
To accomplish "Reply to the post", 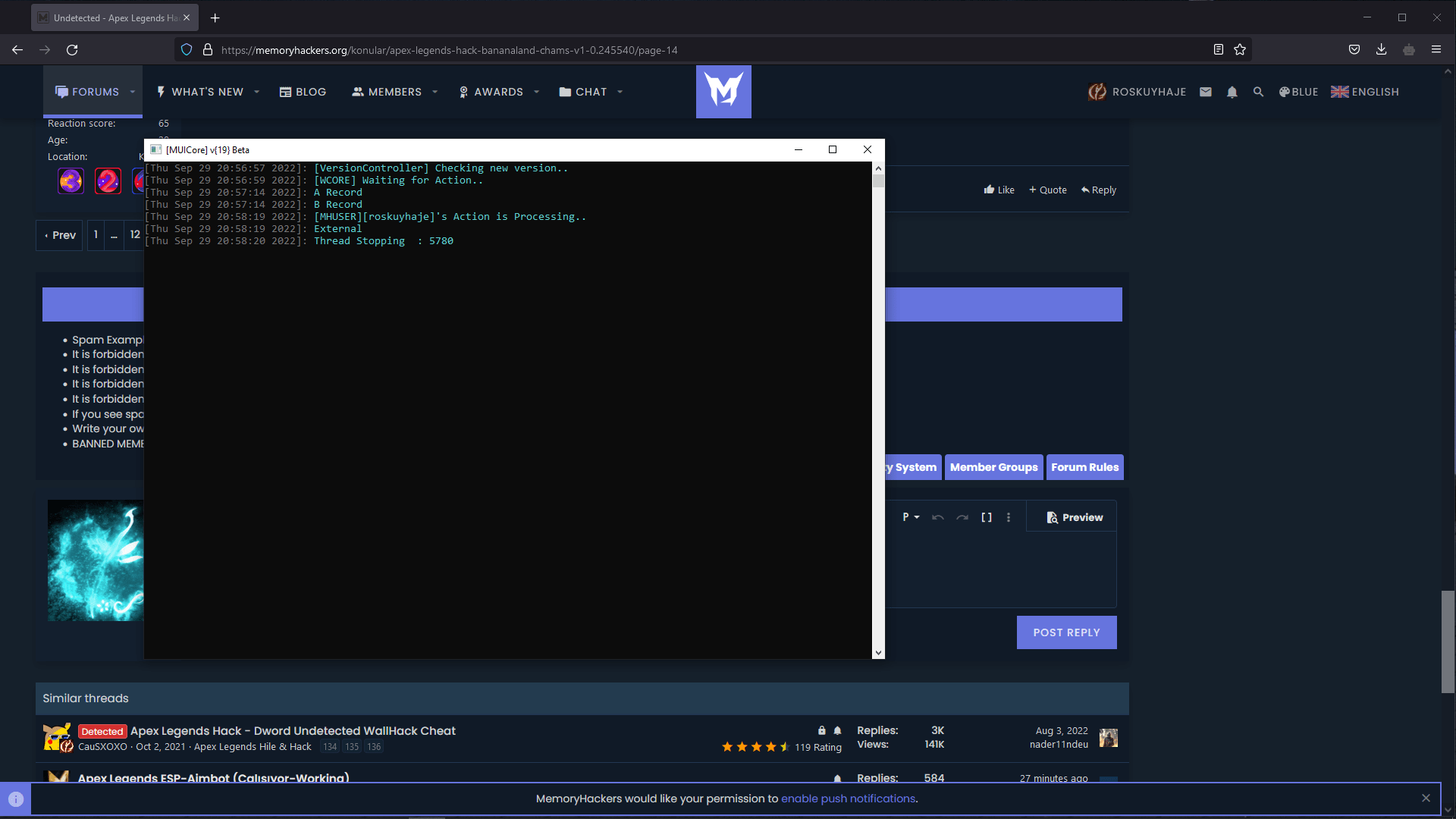I will 1099,190.
